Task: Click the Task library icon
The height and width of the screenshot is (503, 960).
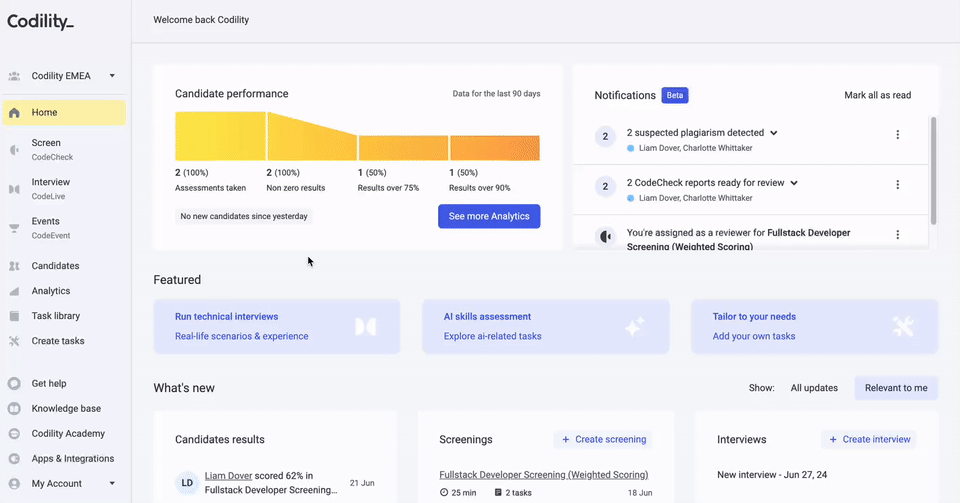Action: (14, 316)
